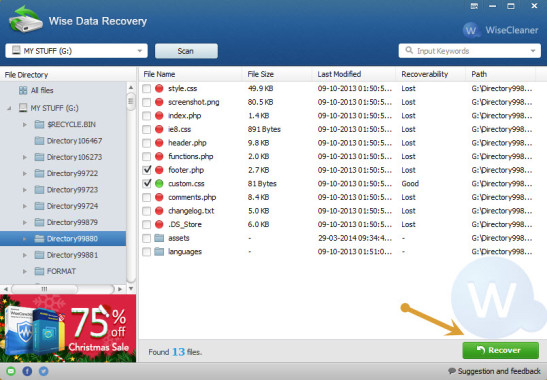Screen dimensions: 547x380
Task: Open the Input Keywords dropdown arrow
Action: [x=533, y=51]
